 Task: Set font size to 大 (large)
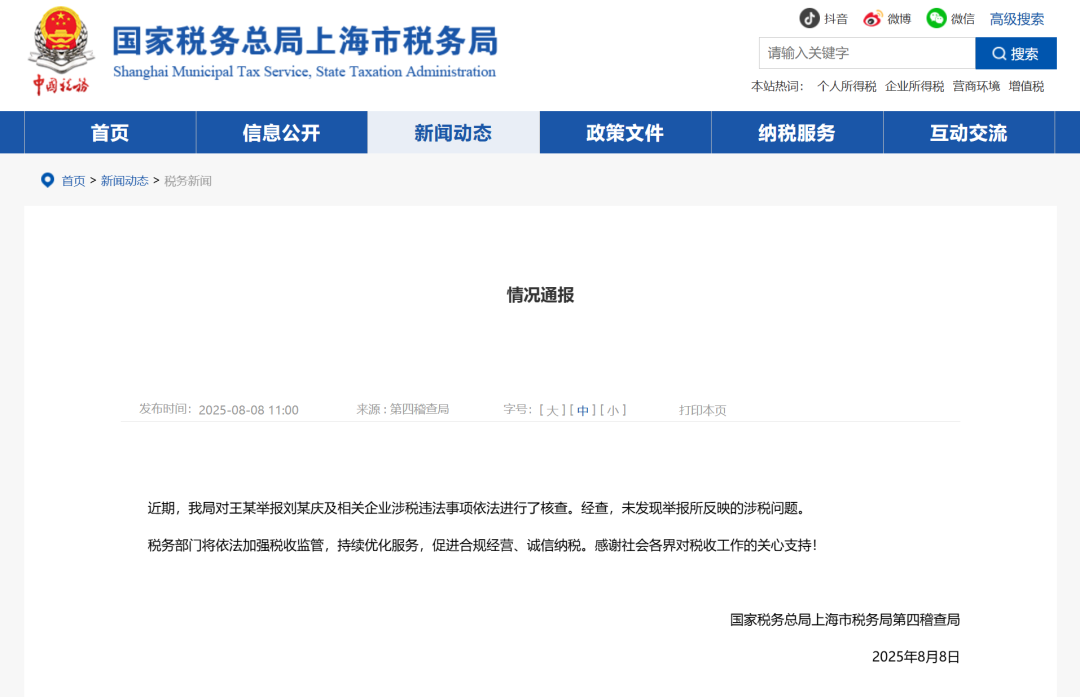tap(552, 410)
